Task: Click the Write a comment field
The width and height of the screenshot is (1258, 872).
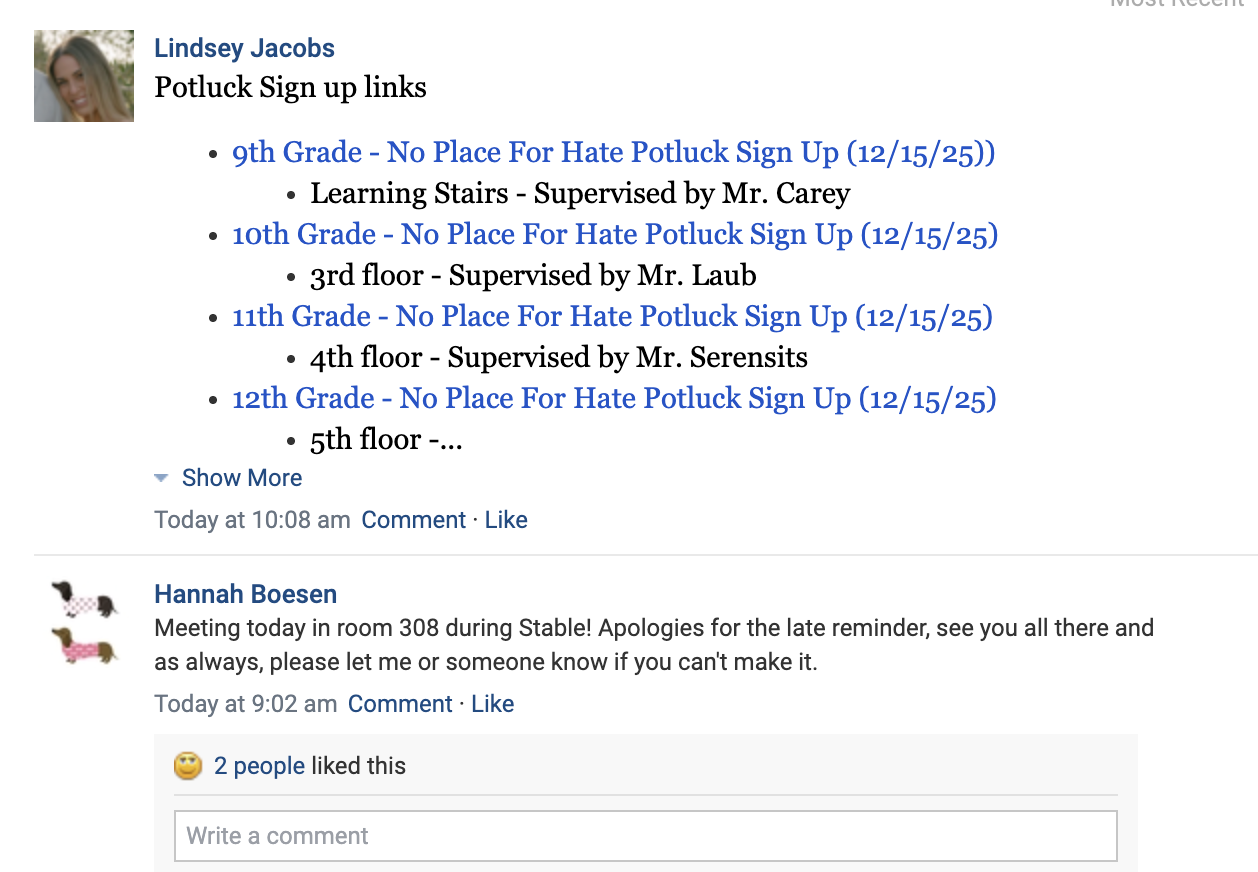Action: [645, 836]
